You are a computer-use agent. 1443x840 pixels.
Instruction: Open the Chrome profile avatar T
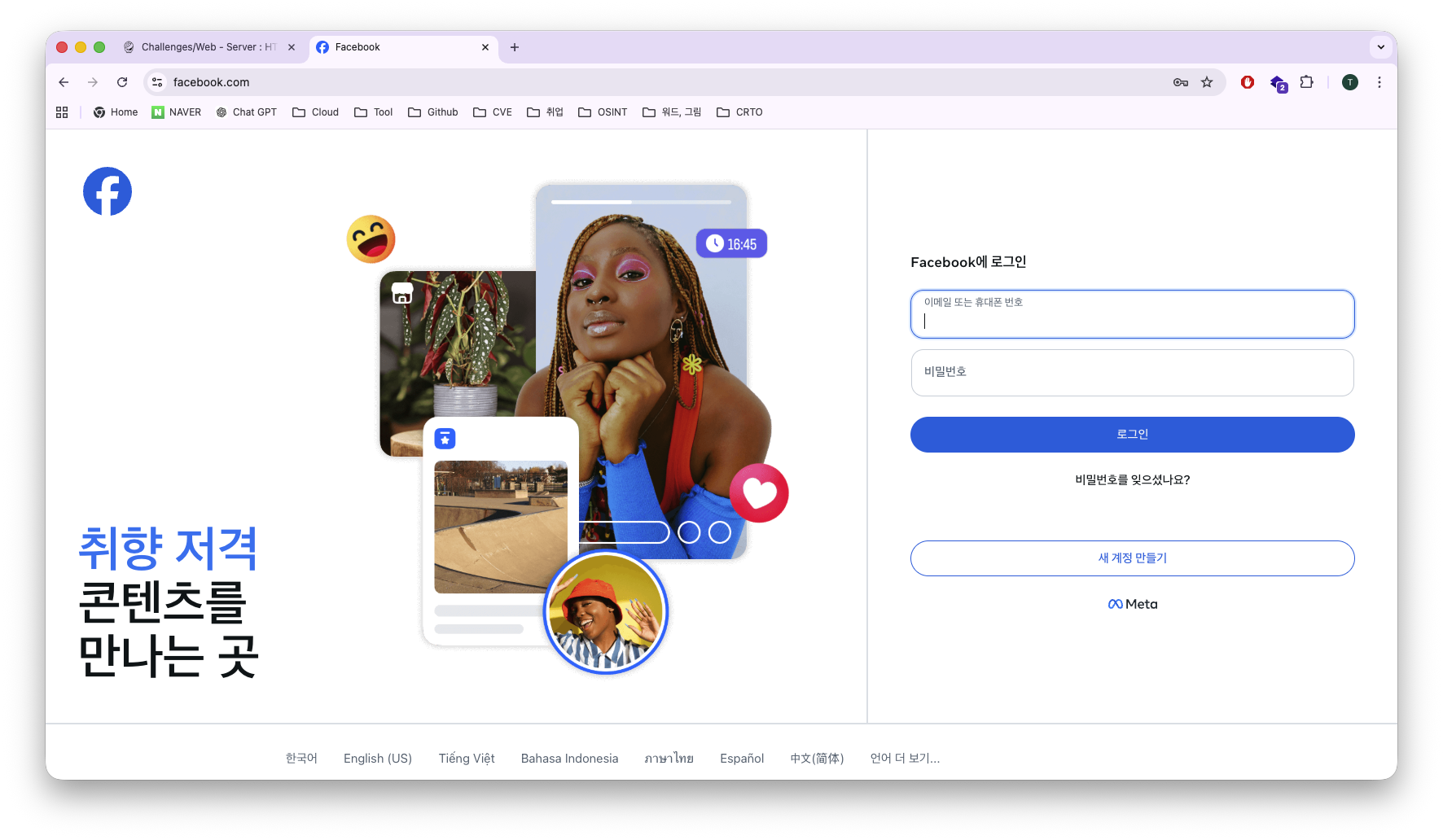coord(1350,82)
